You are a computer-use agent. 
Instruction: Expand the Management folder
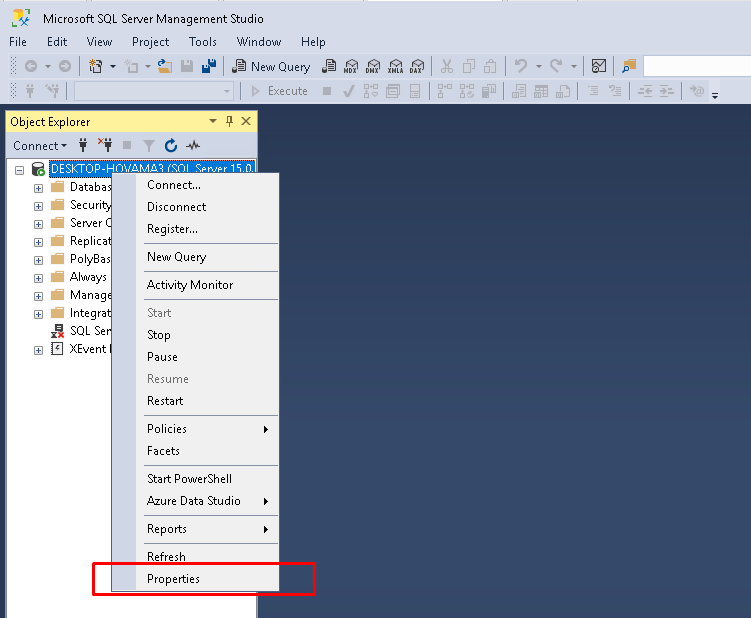pos(38,297)
